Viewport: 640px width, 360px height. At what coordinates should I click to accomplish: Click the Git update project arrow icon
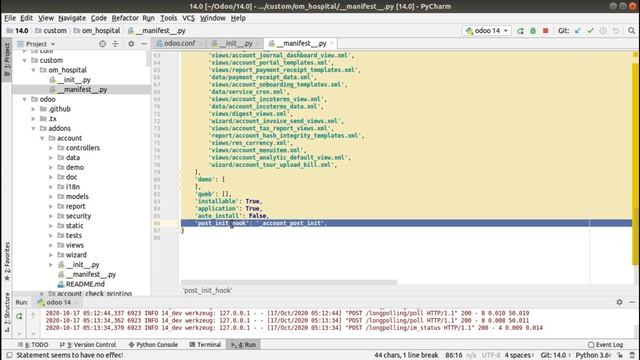[577, 31]
